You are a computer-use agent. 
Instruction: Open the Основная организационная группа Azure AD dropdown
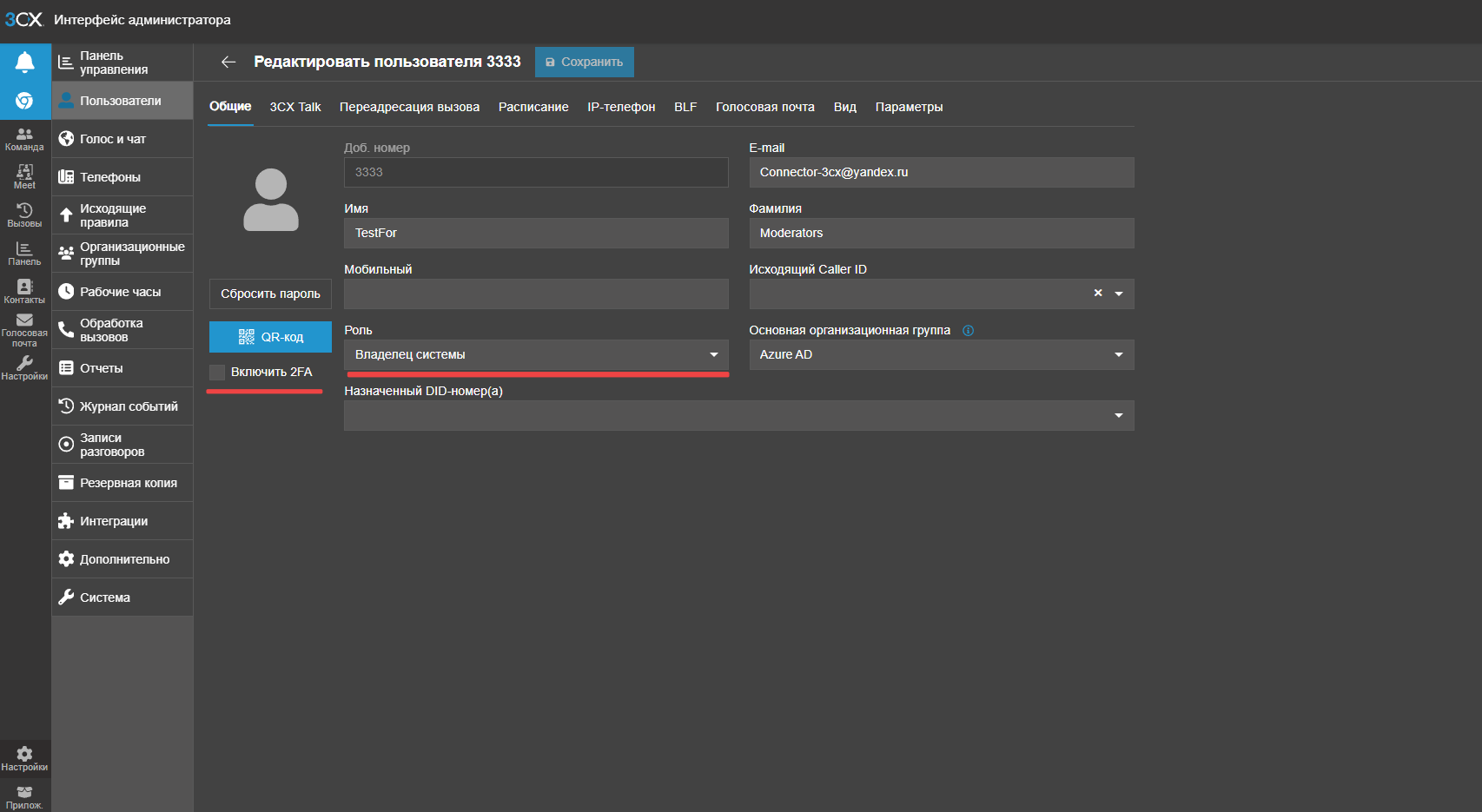(x=942, y=354)
